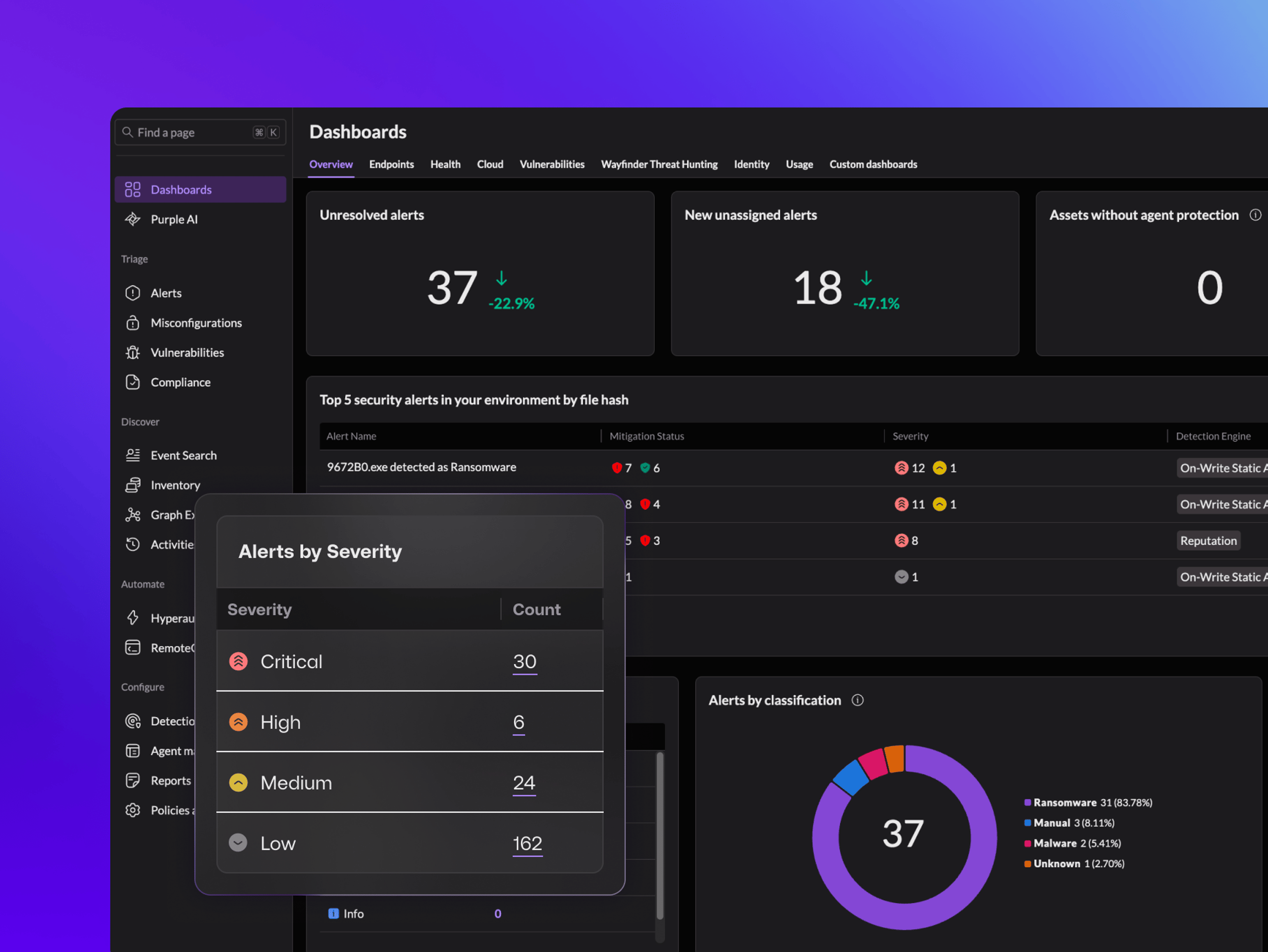The image size is (1268, 952).
Task: Open the Health dashboard tab
Action: pos(445,165)
